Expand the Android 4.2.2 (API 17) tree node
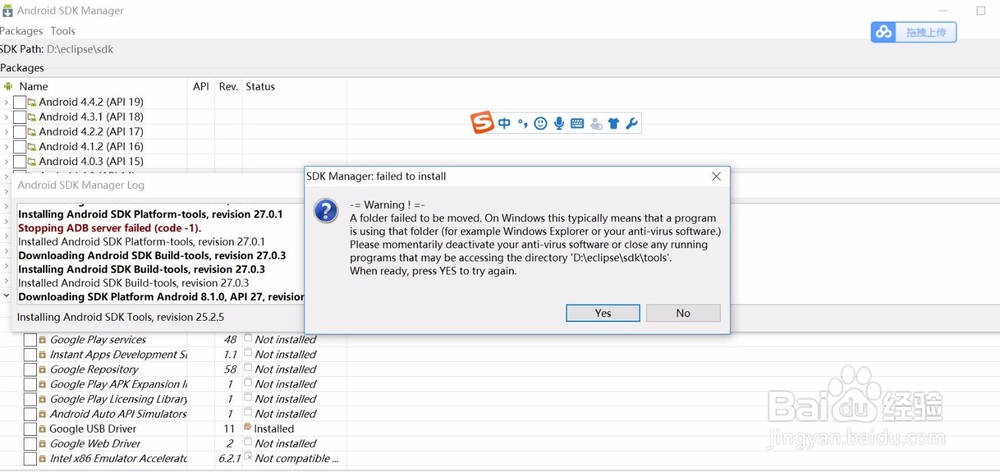The height and width of the screenshot is (472, 1000). pos(6,132)
